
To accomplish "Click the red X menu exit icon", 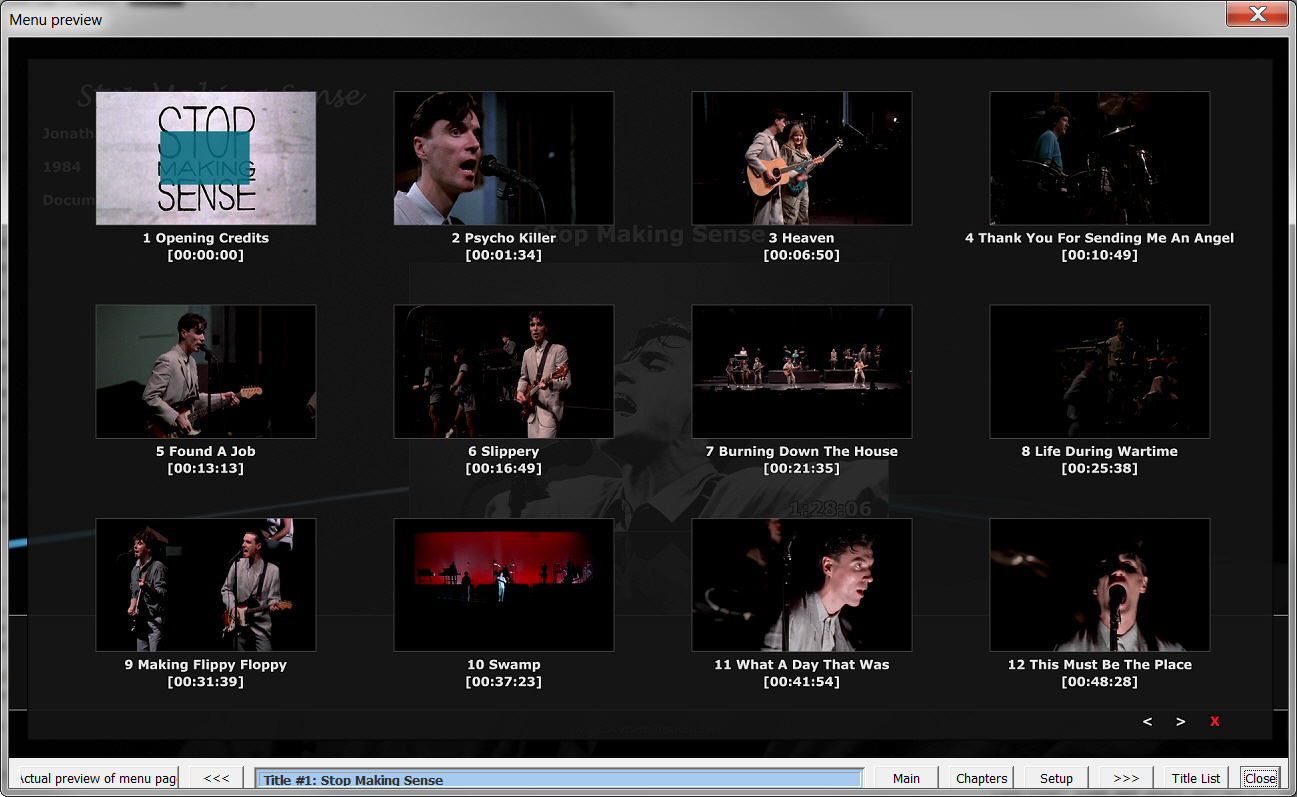I will (x=1214, y=722).
